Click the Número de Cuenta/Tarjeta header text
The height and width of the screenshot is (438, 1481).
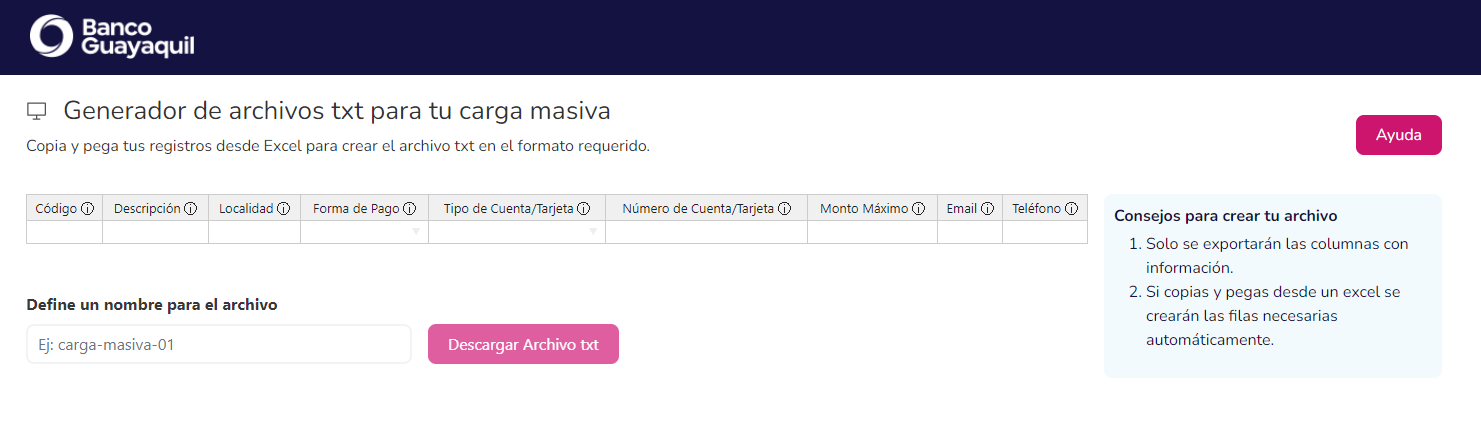(x=699, y=209)
